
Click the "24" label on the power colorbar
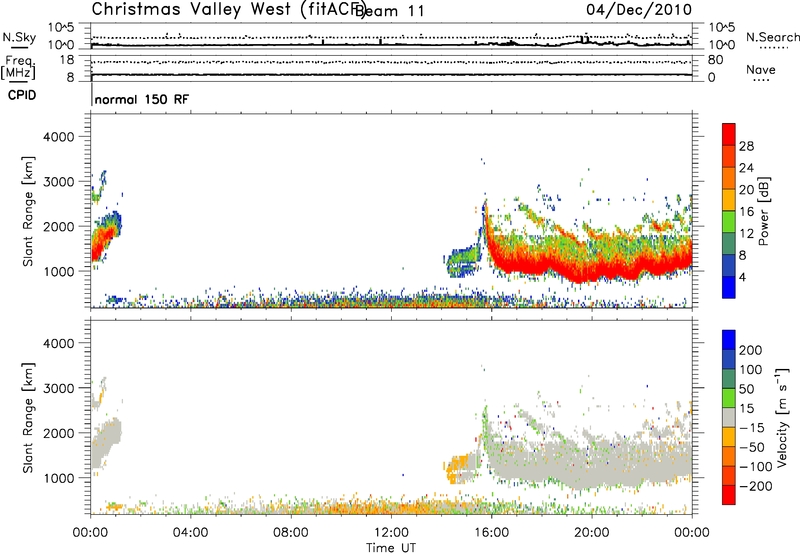point(746,168)
